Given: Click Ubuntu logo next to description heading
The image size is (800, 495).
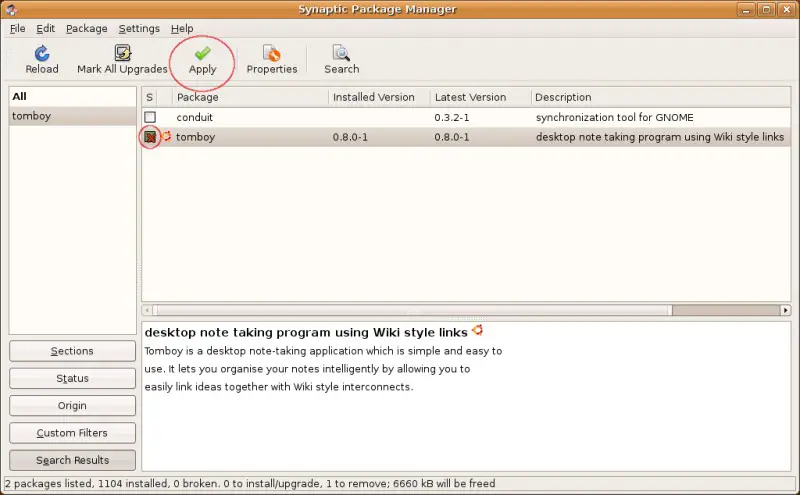Looking at the screenshot, I should point(478,330).
